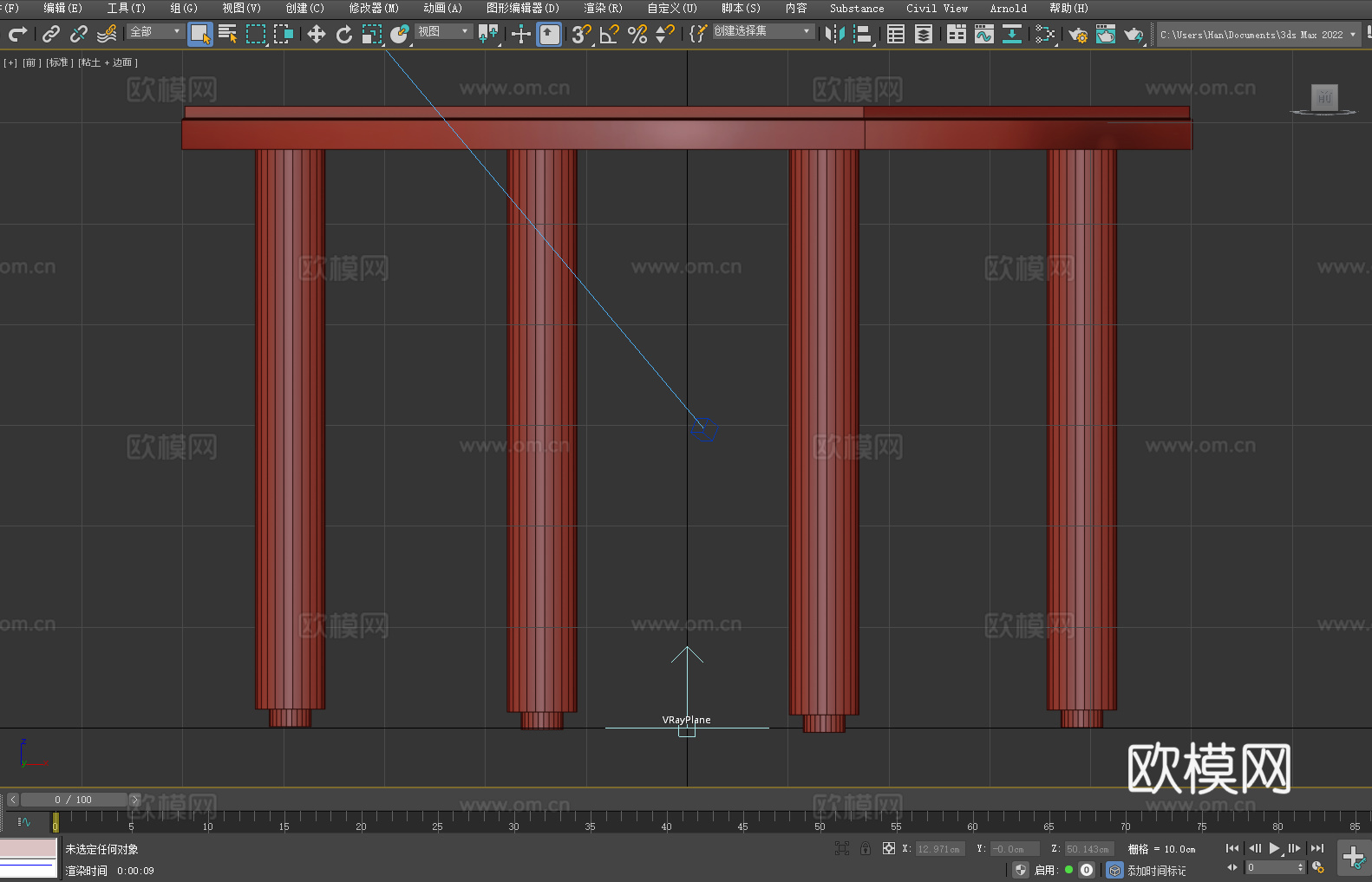Toggle the Angle Snap button
This screenshot has height=882, width=1372.
pos(610,34)
